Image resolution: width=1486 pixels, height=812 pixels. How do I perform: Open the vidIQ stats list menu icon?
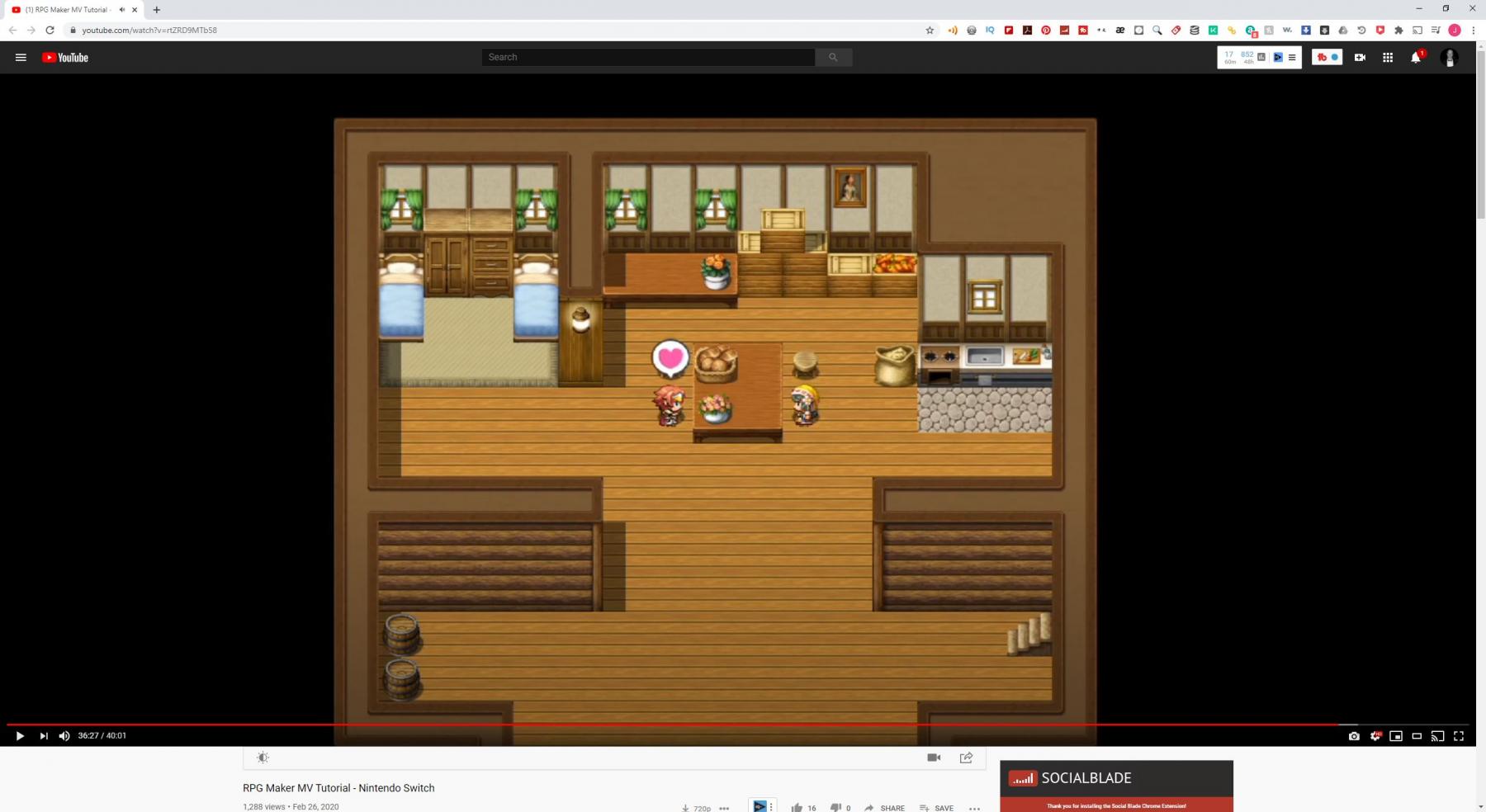1292,57
